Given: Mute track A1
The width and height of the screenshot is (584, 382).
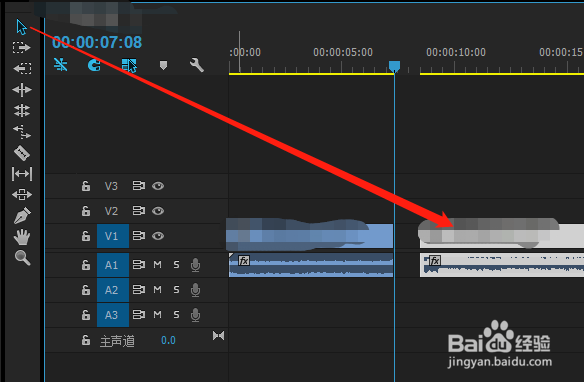Looking at the screenshot, I should click(x=158, y=265).
